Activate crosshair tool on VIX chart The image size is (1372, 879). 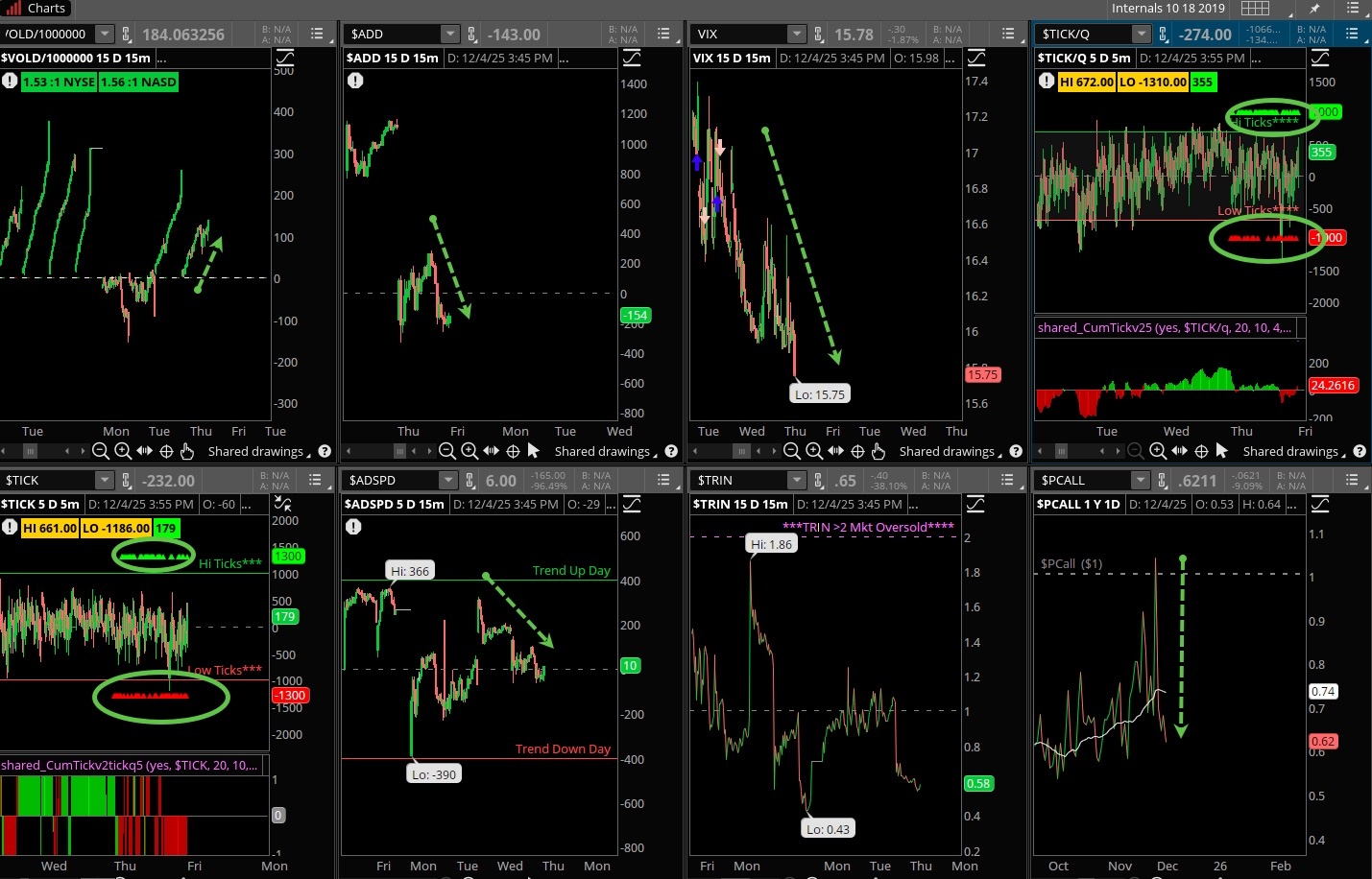point(857,451)
